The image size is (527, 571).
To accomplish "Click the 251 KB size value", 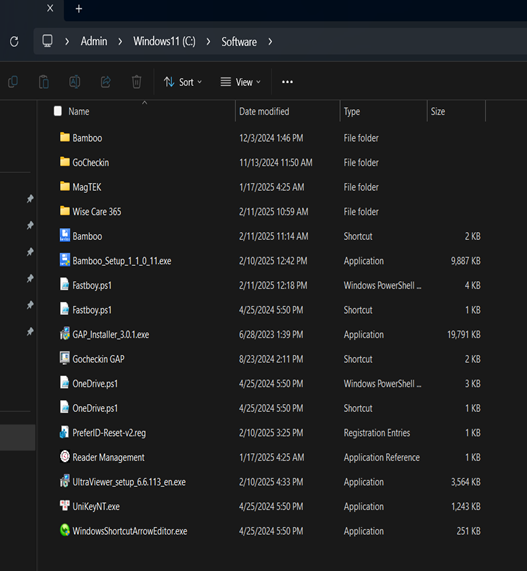I will [468, 531].
